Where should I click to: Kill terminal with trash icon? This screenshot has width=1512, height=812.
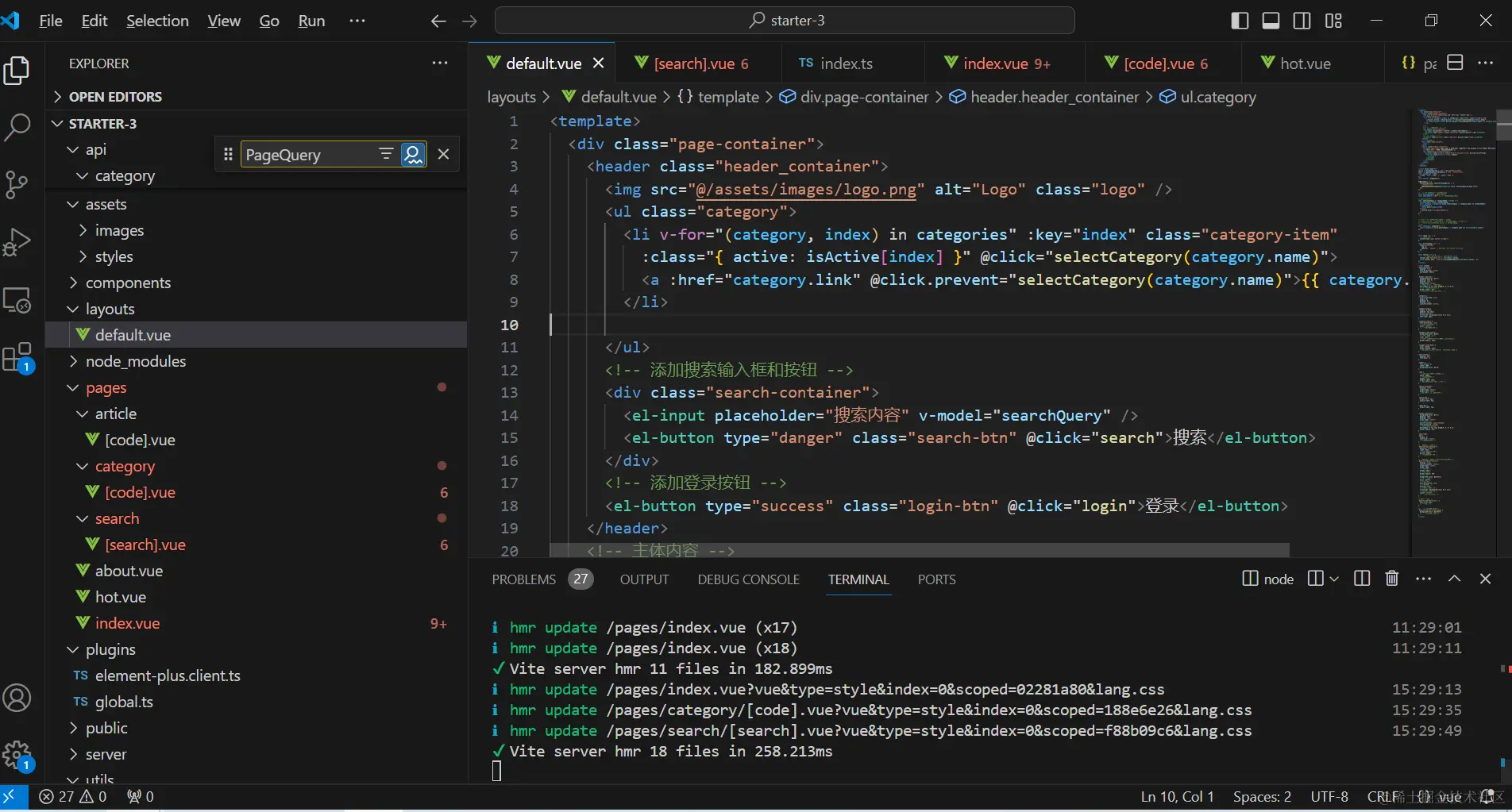[1391, 579]
